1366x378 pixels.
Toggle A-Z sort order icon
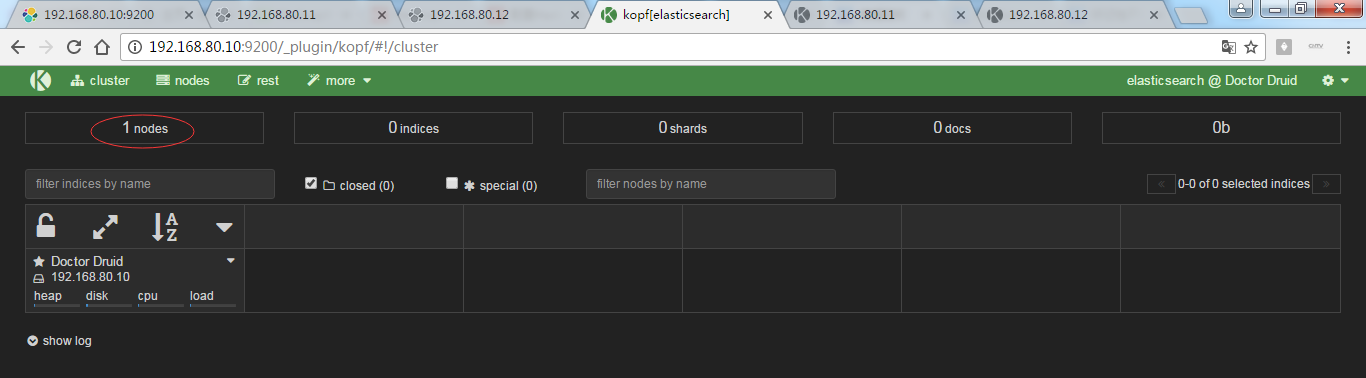165,227
